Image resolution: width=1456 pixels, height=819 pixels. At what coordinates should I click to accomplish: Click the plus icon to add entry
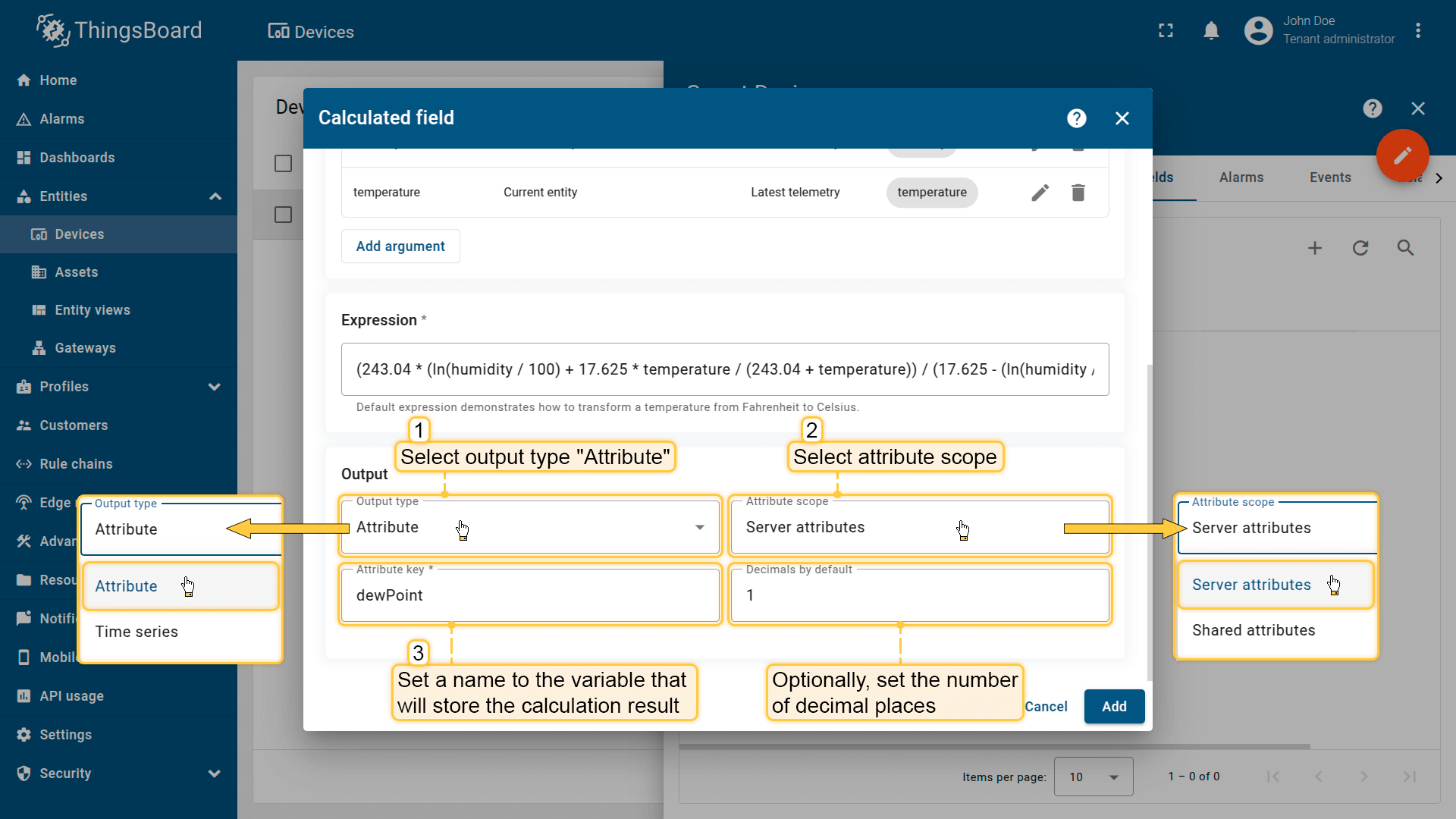pyautogui.click(x=1314, y=248)
